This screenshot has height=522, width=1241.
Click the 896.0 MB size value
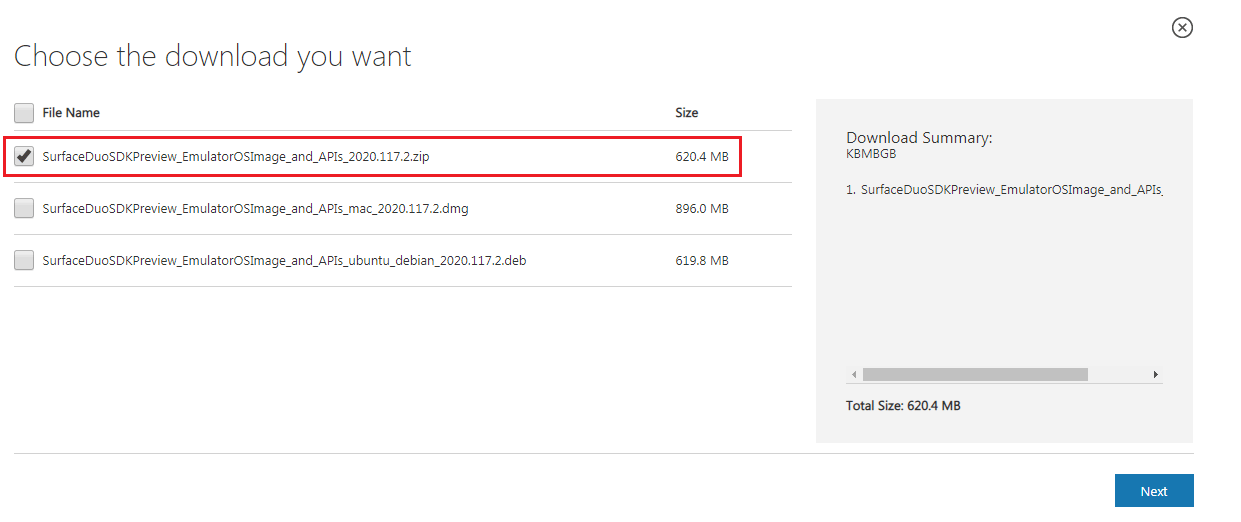click(702, 209)
